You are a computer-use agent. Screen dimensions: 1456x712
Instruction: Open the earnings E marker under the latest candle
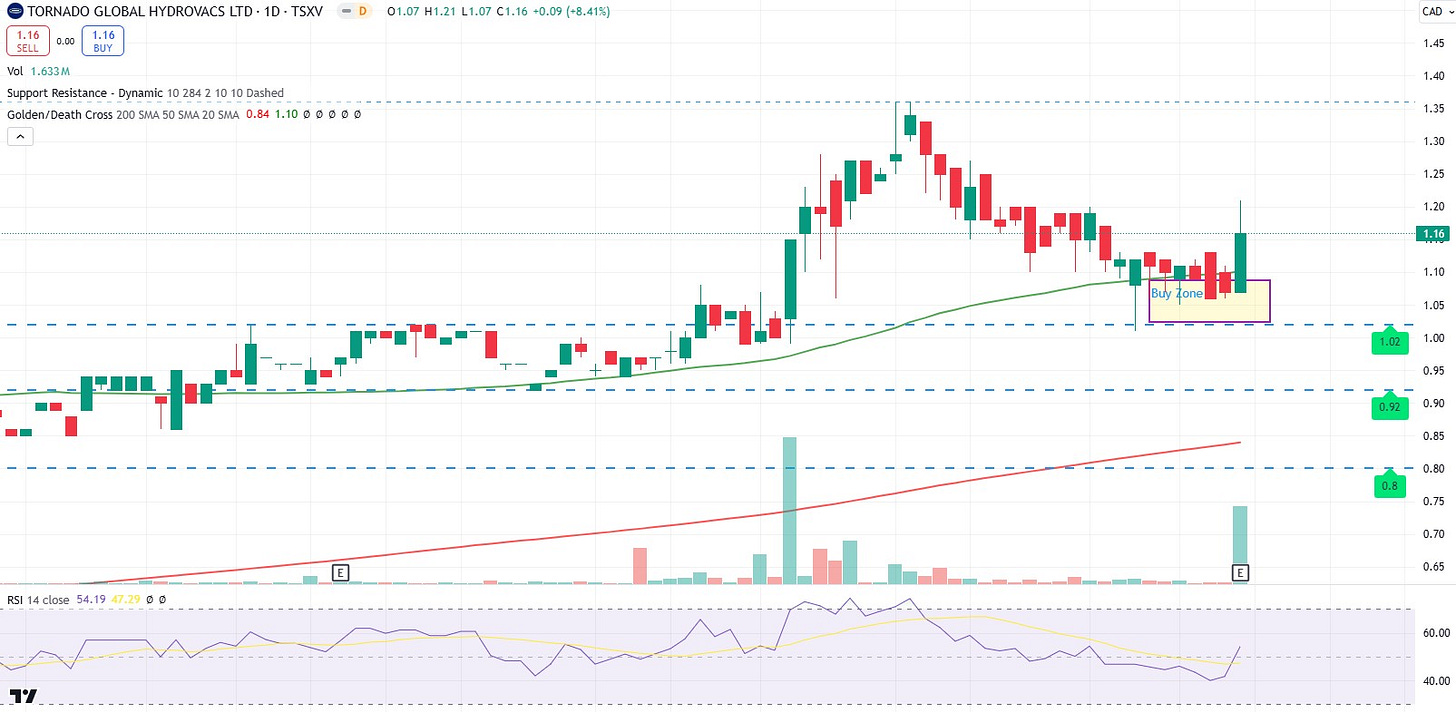tap(1240, 573)
